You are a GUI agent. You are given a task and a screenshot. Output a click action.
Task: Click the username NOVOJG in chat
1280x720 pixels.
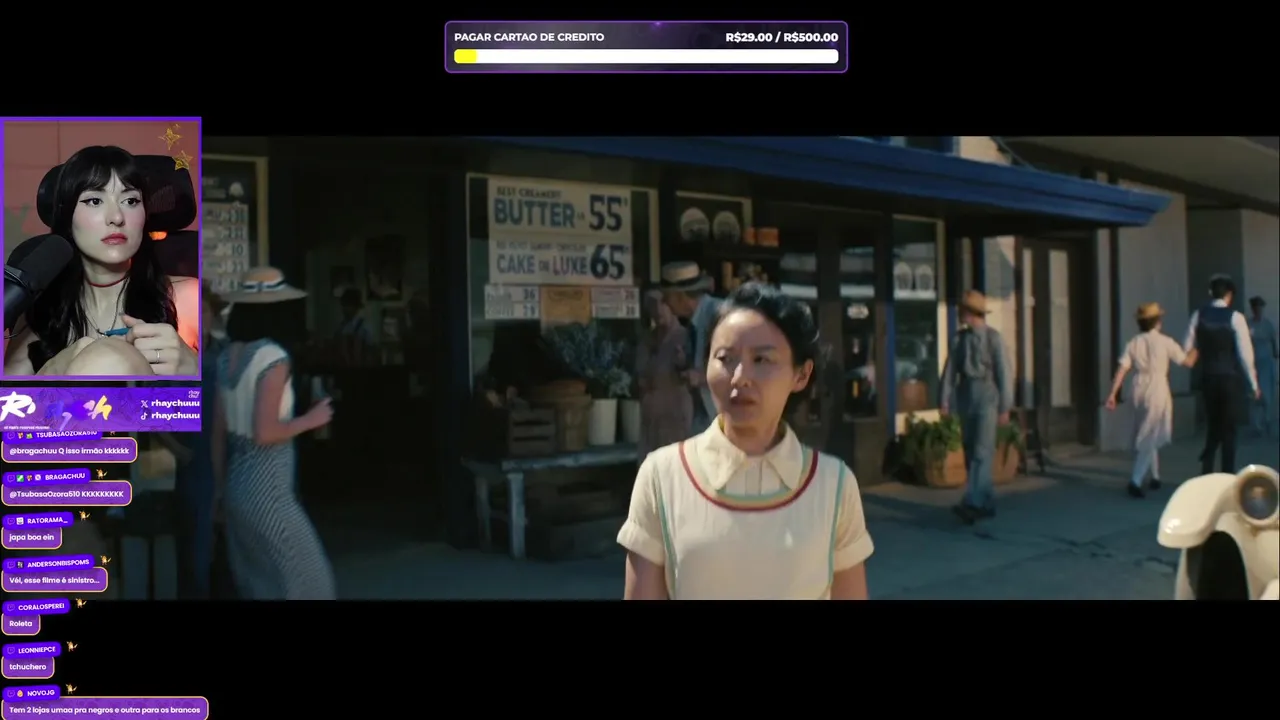click(x=41, y=693)
